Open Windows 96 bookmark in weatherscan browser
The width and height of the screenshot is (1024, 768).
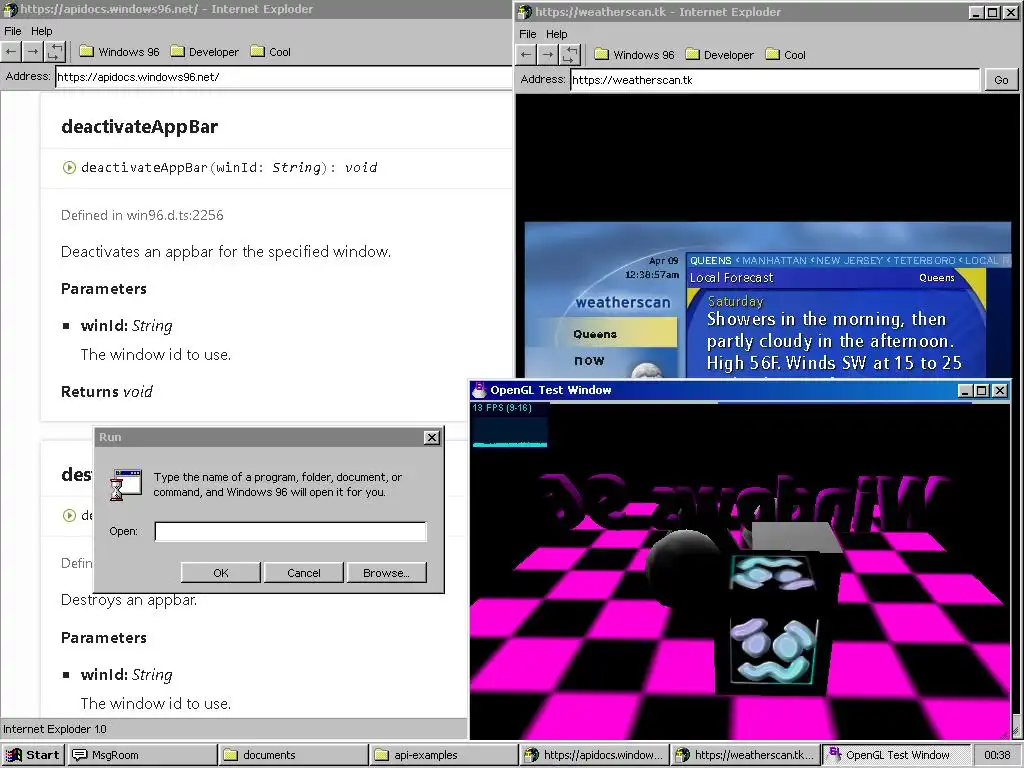[634, 55]
